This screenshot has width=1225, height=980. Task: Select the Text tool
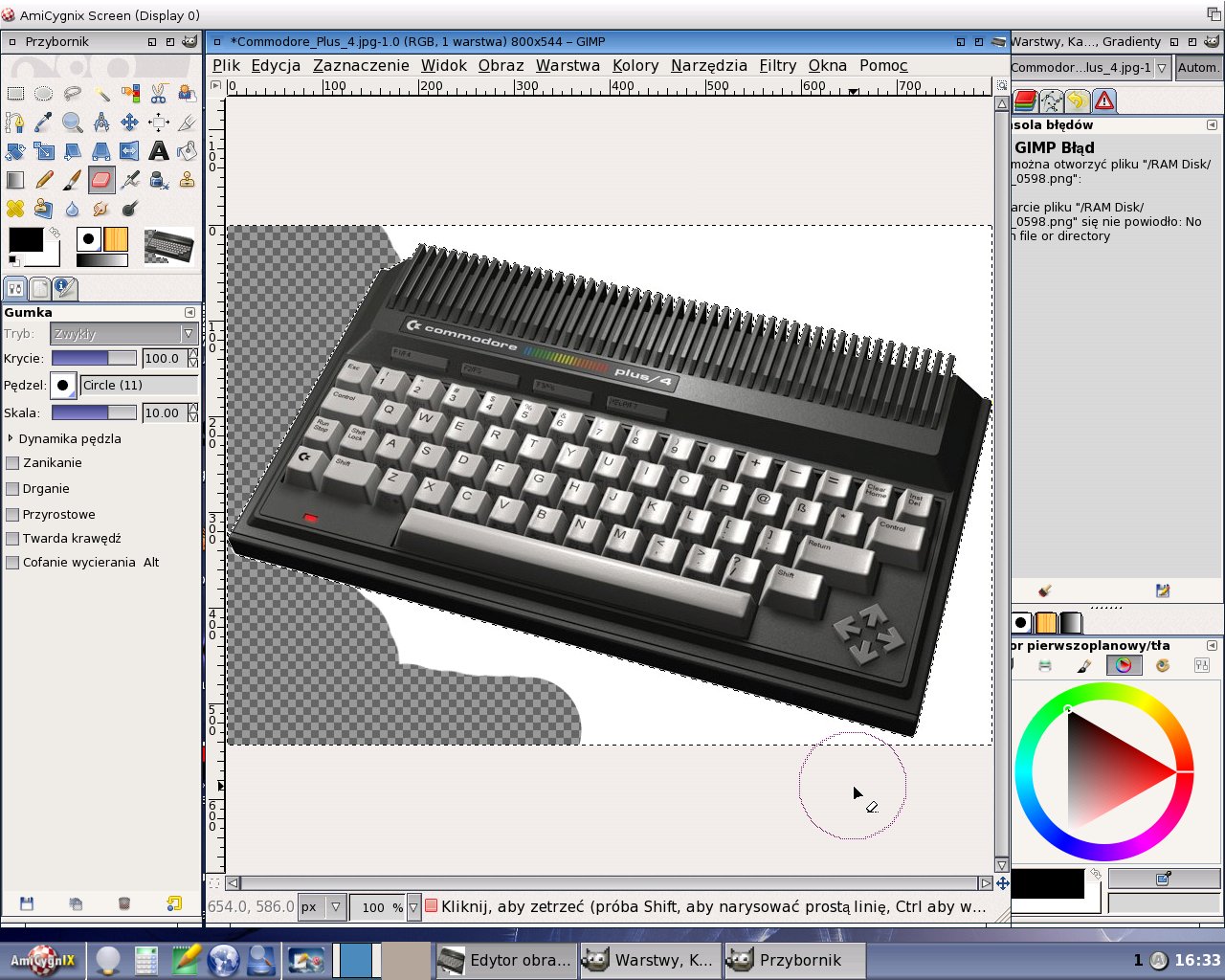pos(159,151)
